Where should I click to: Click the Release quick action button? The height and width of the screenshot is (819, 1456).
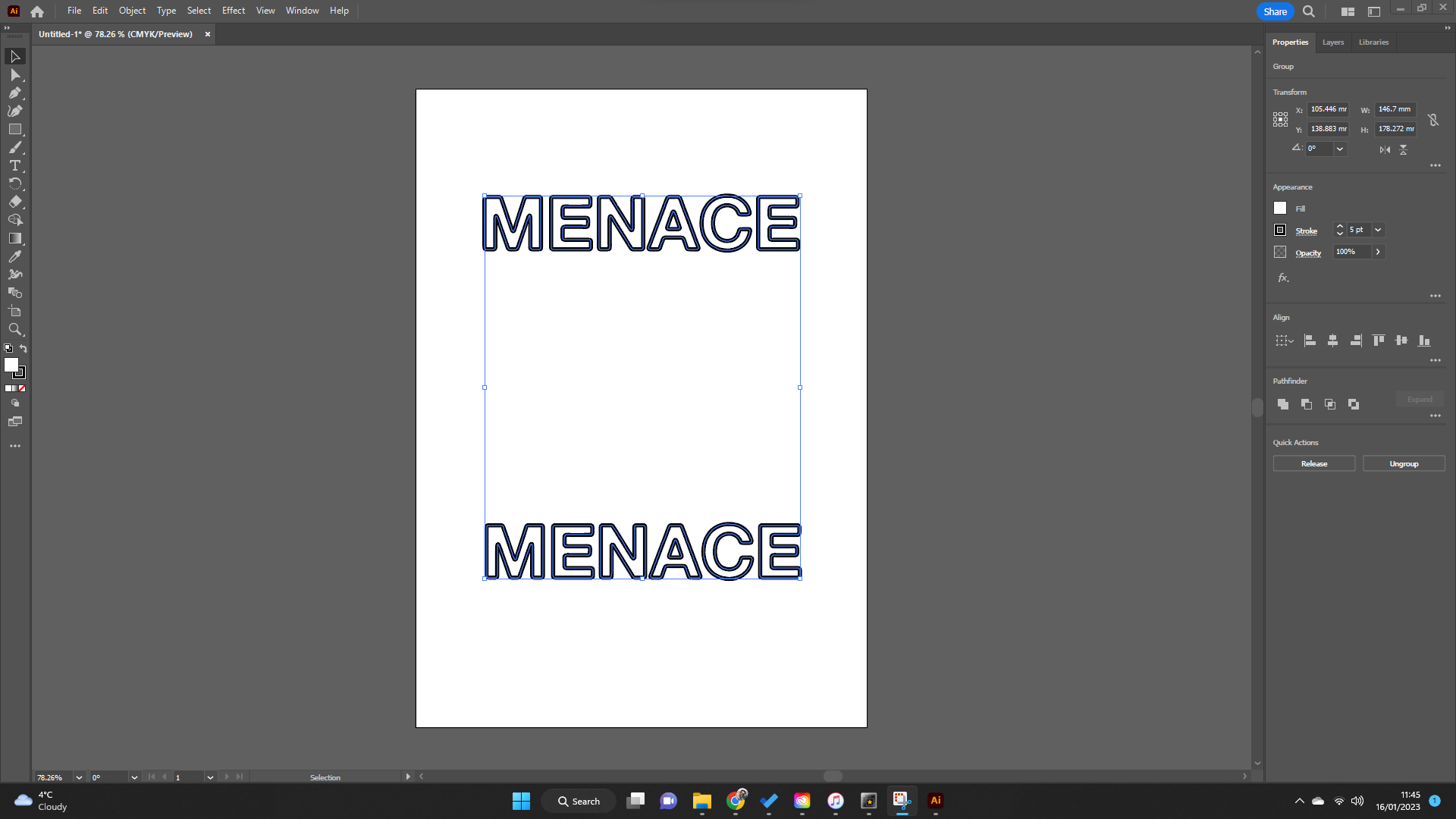click(1314, 463)
